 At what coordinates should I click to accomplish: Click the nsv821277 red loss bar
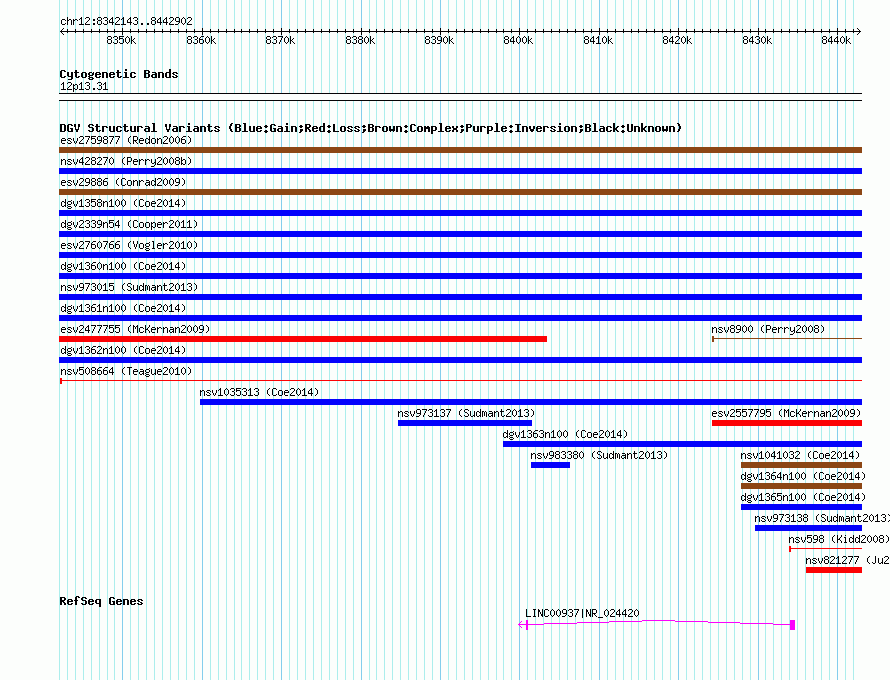[x=834, y=570]
